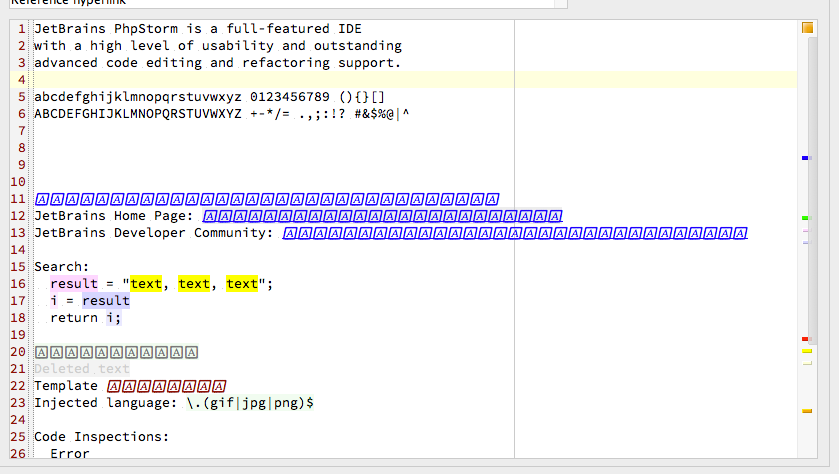Open the JetBrains Developer Community hyperlink

pos(515,233)
